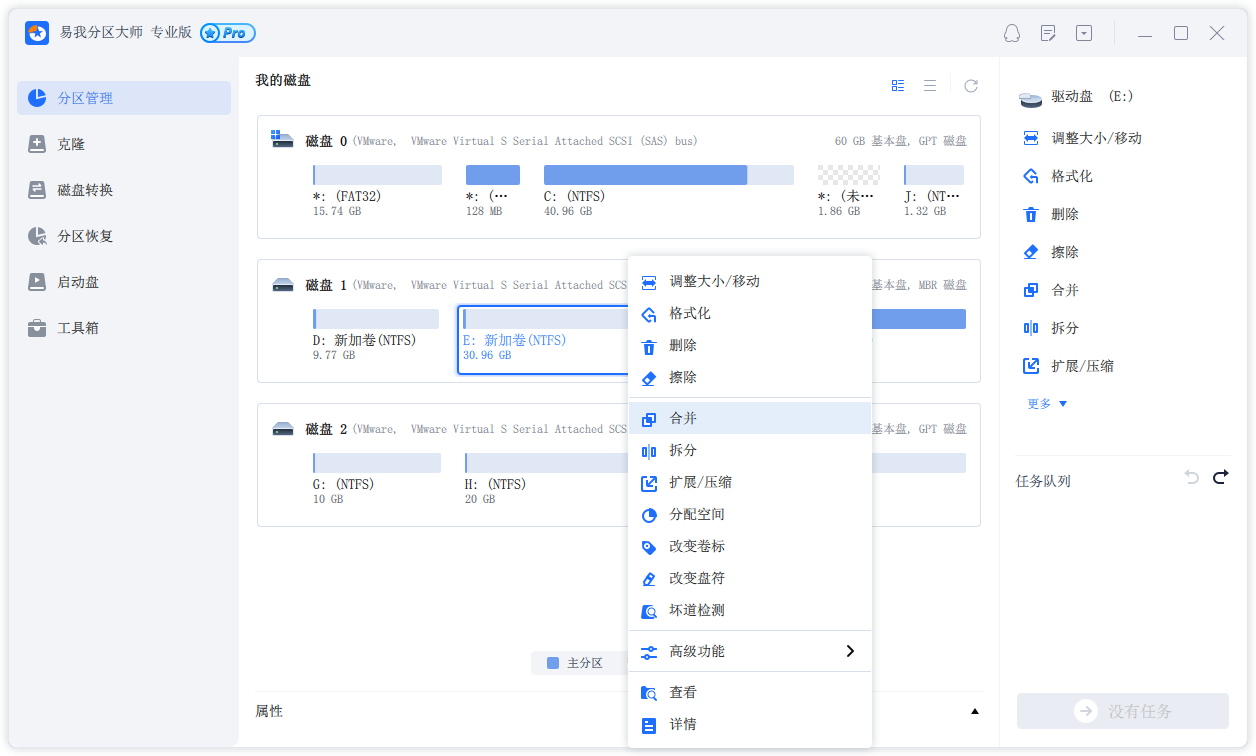Select graphical disk layout view toggle

click(x=898, y=86)
